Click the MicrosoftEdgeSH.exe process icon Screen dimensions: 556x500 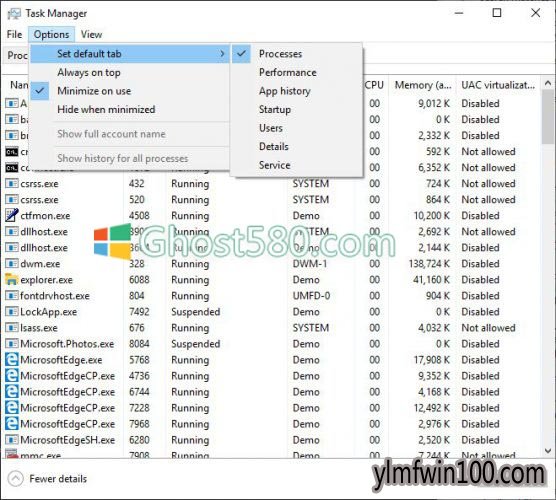point(12,440)
